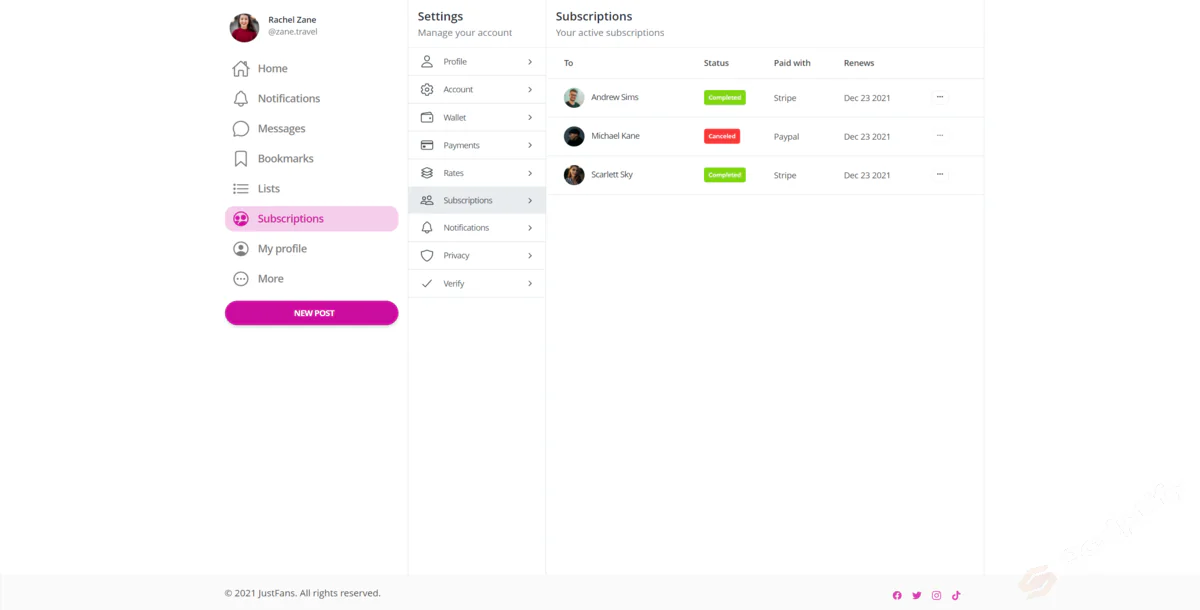Select the Privacy settings item
This screenshot has height=610, width=1200.
pyautogui.click(x=476, y=256)
